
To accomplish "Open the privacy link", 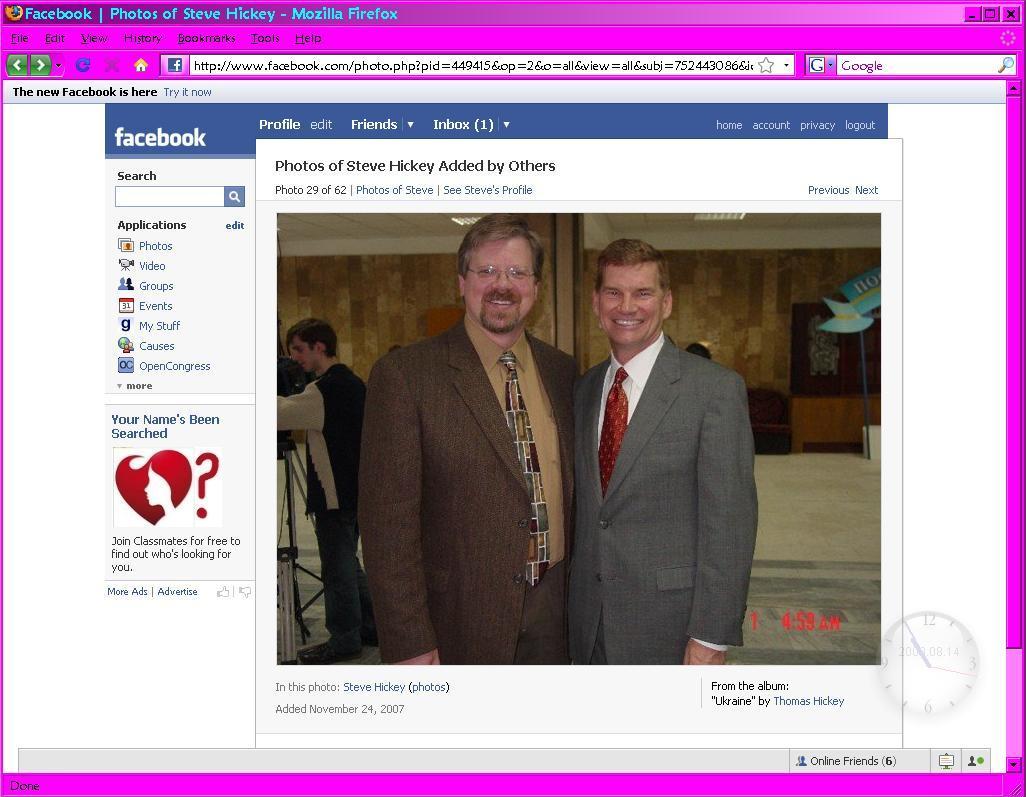I will [x=817, y=125].
